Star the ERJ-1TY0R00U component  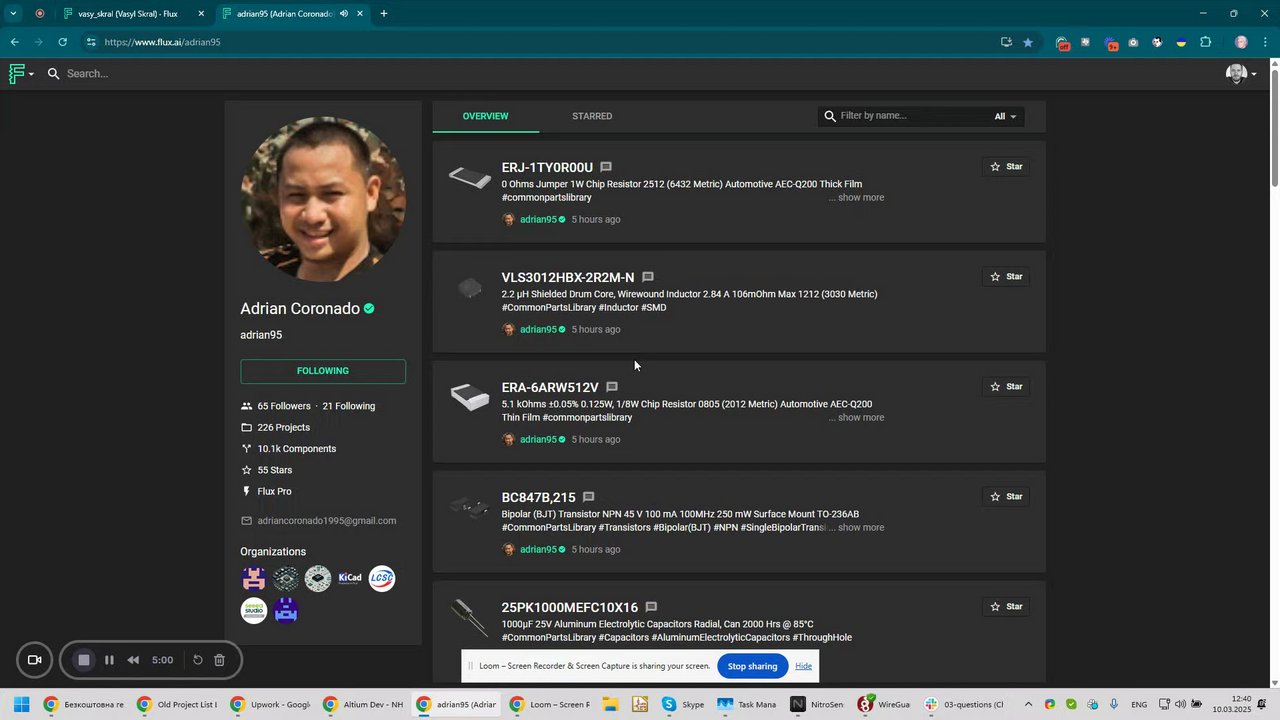(1006, 167)
